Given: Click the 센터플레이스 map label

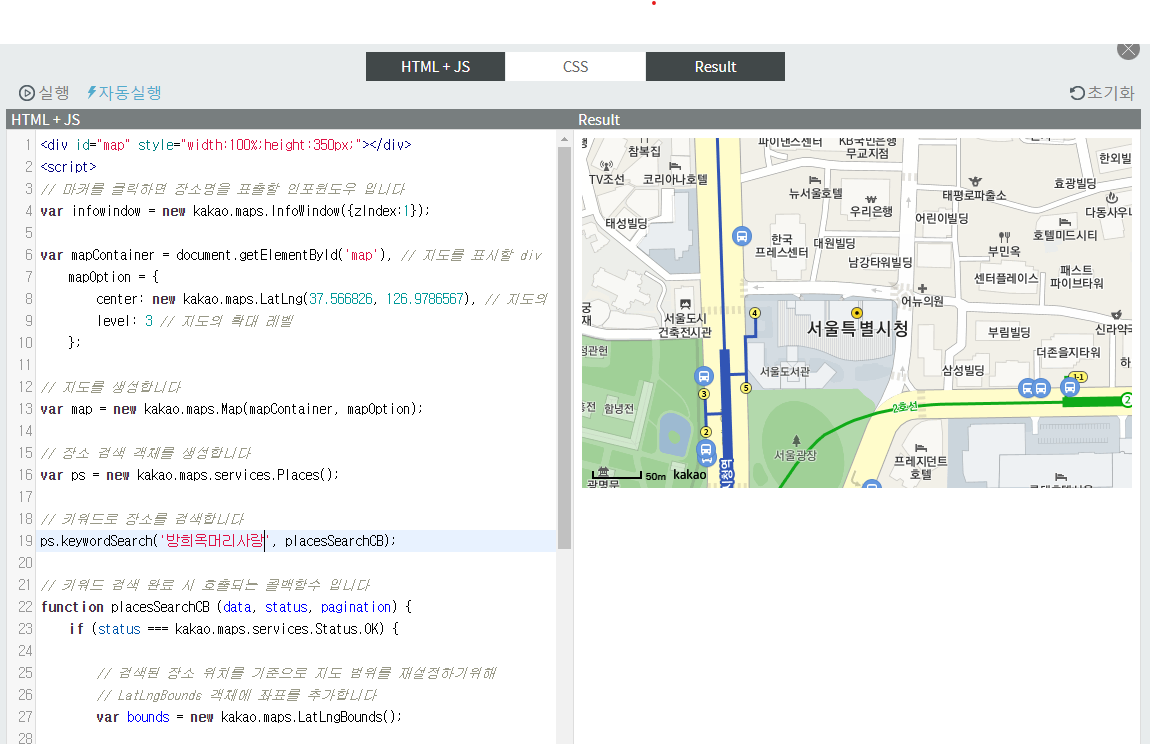Looking at the screenshot, I should click(1006, 279).
